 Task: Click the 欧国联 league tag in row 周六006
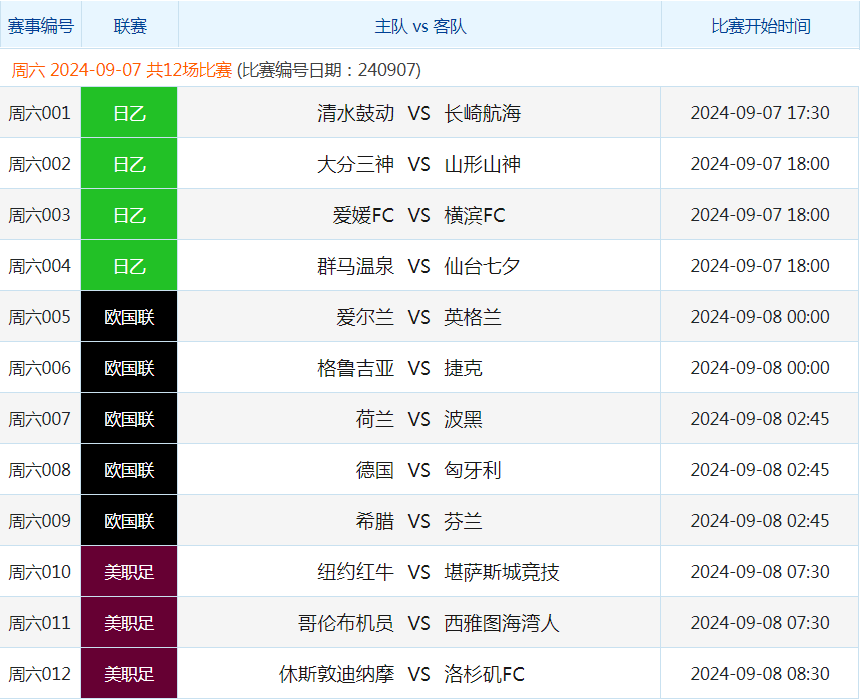point(129,368)
